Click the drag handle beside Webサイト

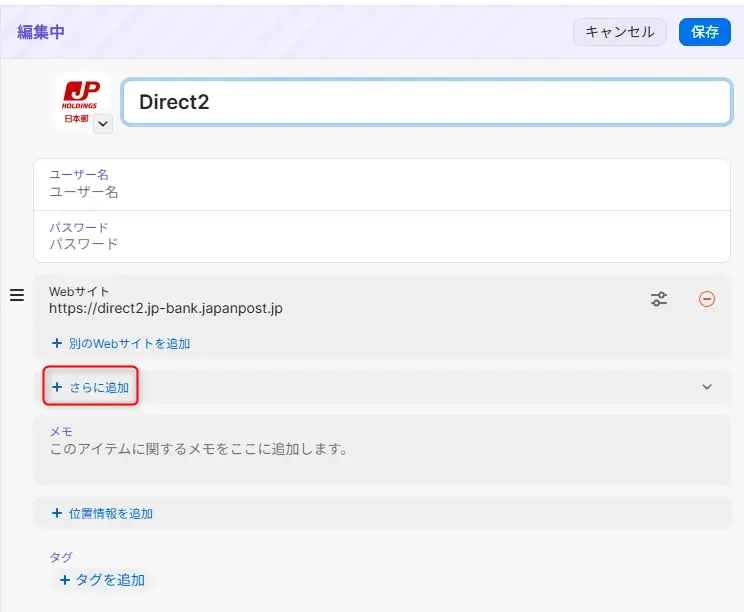click(x=17, y=295)
